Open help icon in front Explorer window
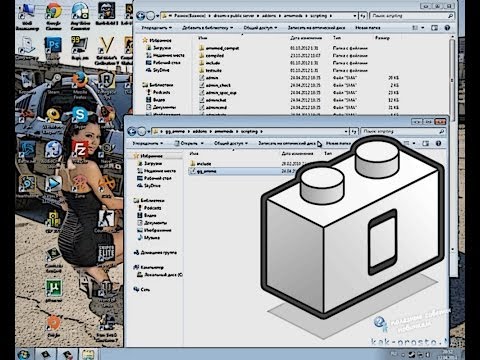480x360 pixels. tap(438, 143)
